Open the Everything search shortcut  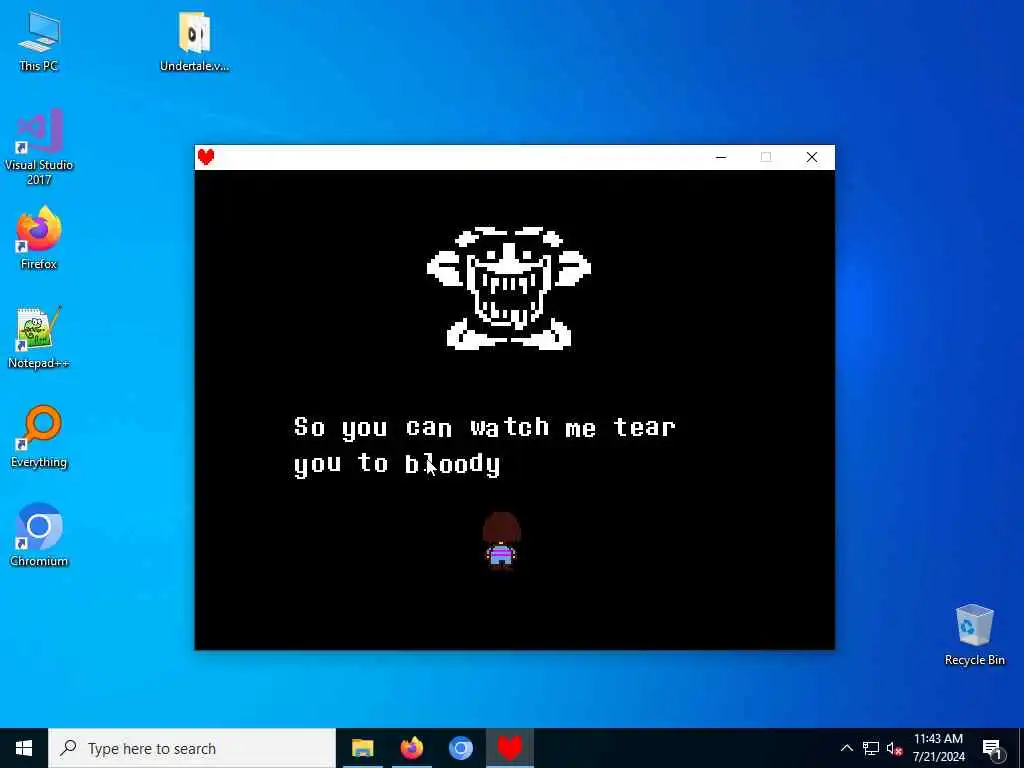(39, 437)
